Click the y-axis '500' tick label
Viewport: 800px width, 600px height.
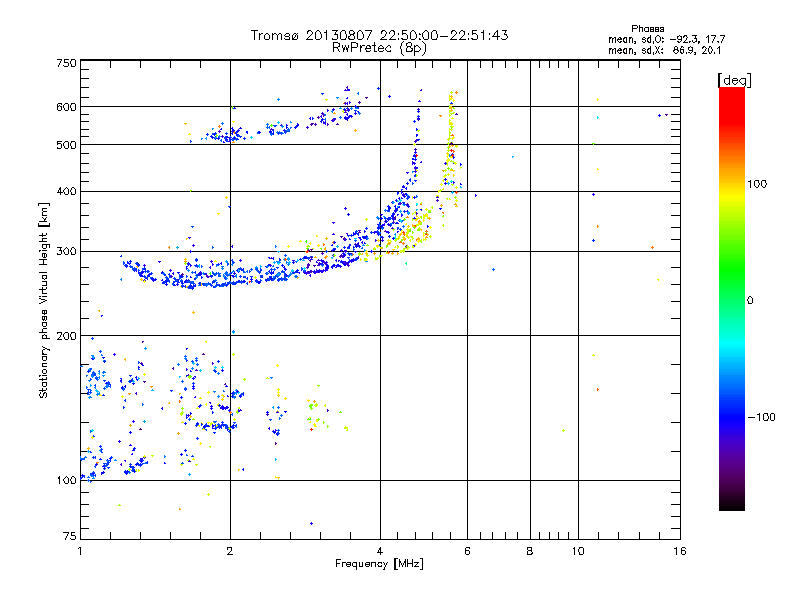click(x=66, y=145)
